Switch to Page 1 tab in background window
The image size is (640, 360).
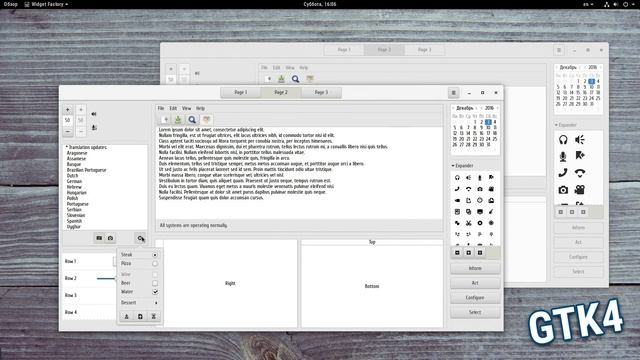pos(344,50)
